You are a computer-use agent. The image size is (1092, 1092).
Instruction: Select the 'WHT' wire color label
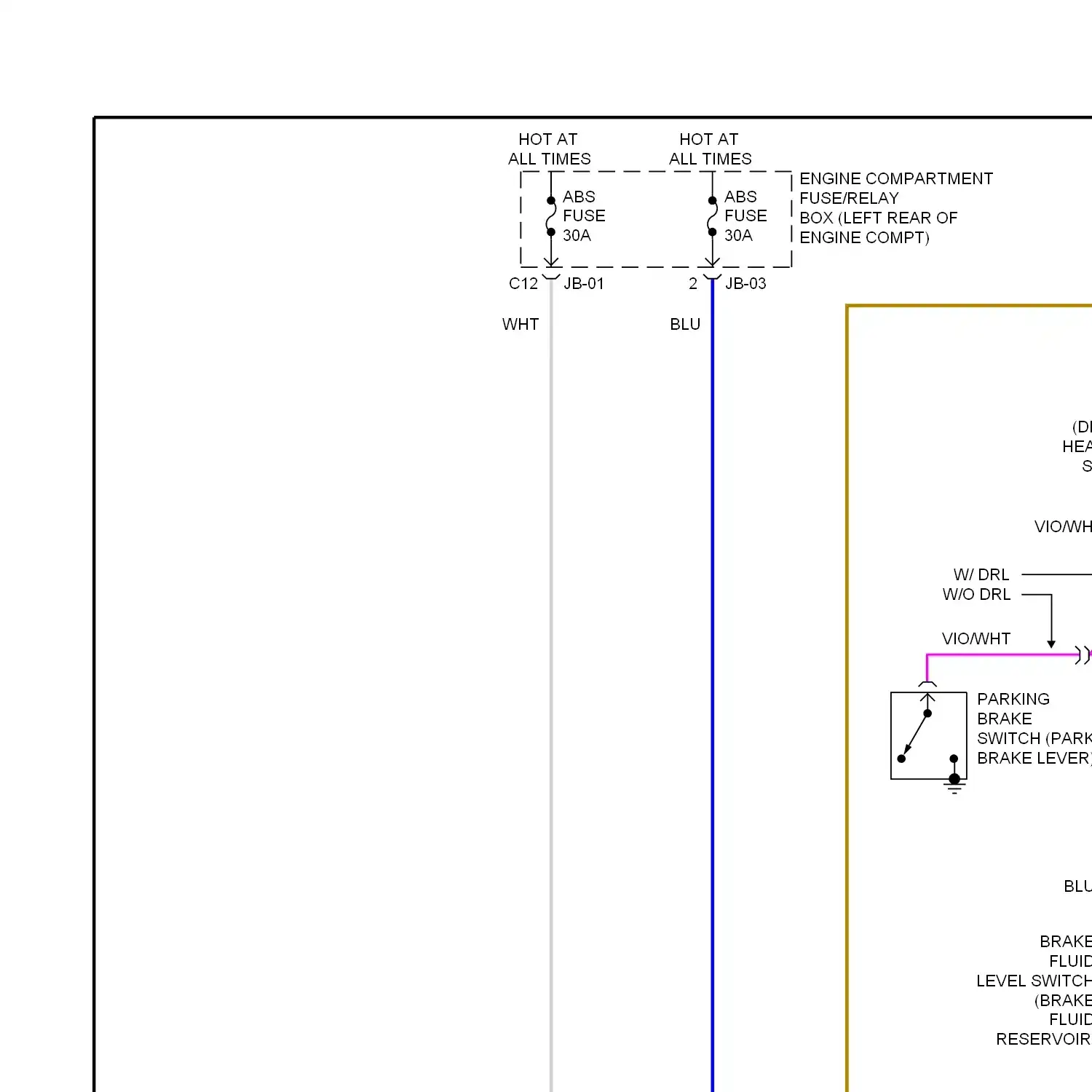coord(521,325)
